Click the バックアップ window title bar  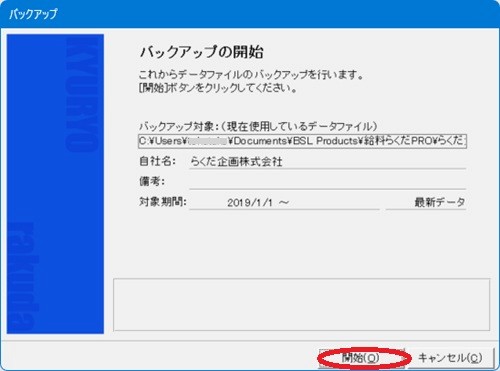250,14
